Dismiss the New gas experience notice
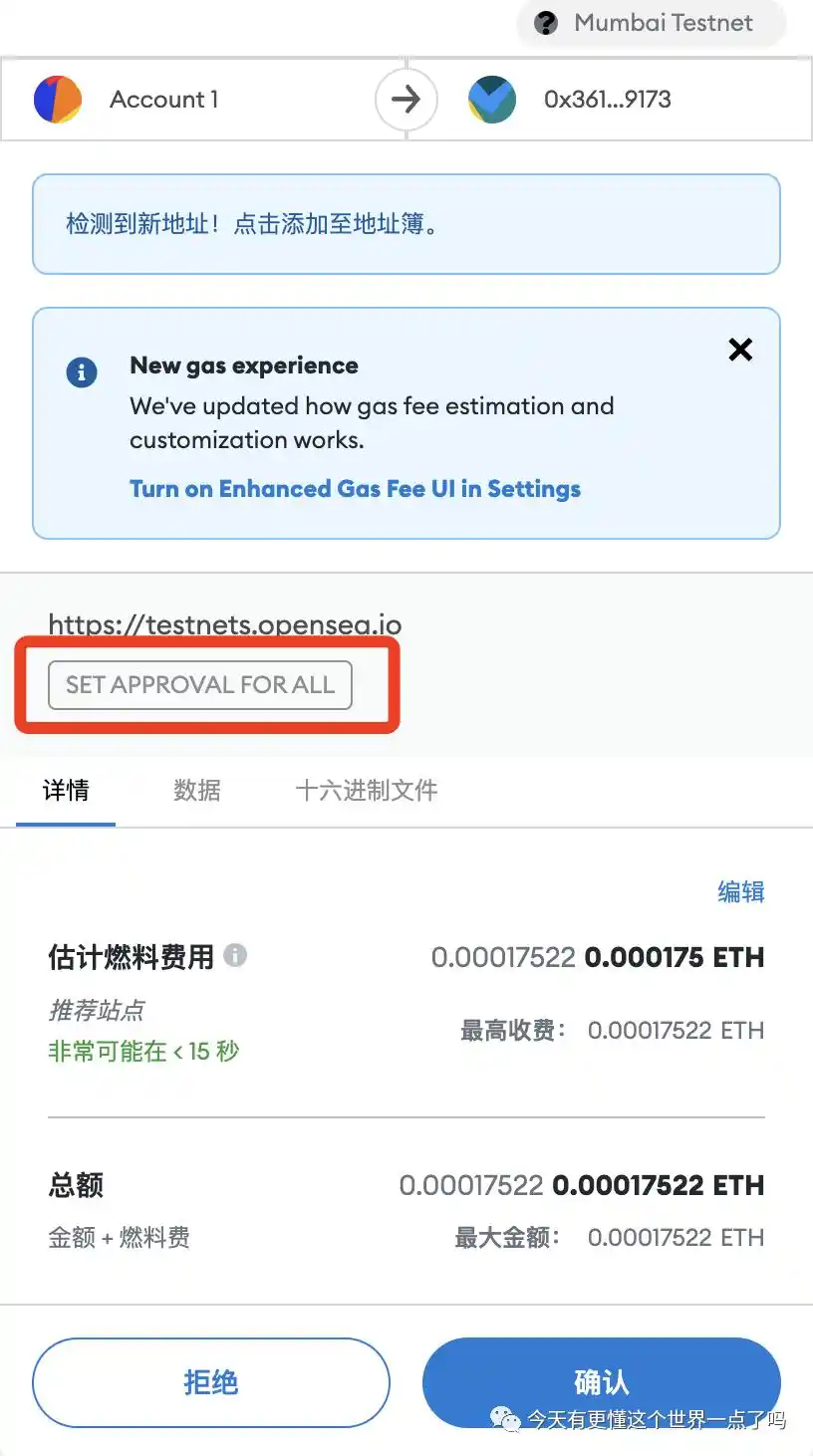The image size is (813, 1456). pos(740,350)
